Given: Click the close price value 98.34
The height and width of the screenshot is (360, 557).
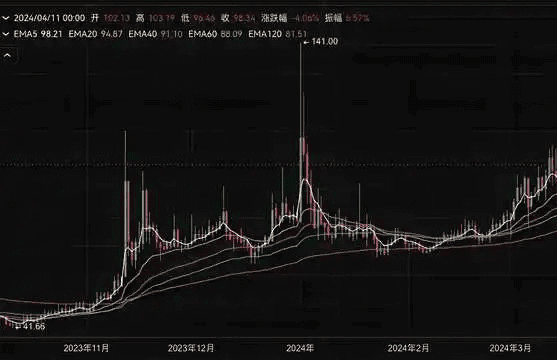Looking at the screenshot, I should pyautogui.click(x=244, y=18).
